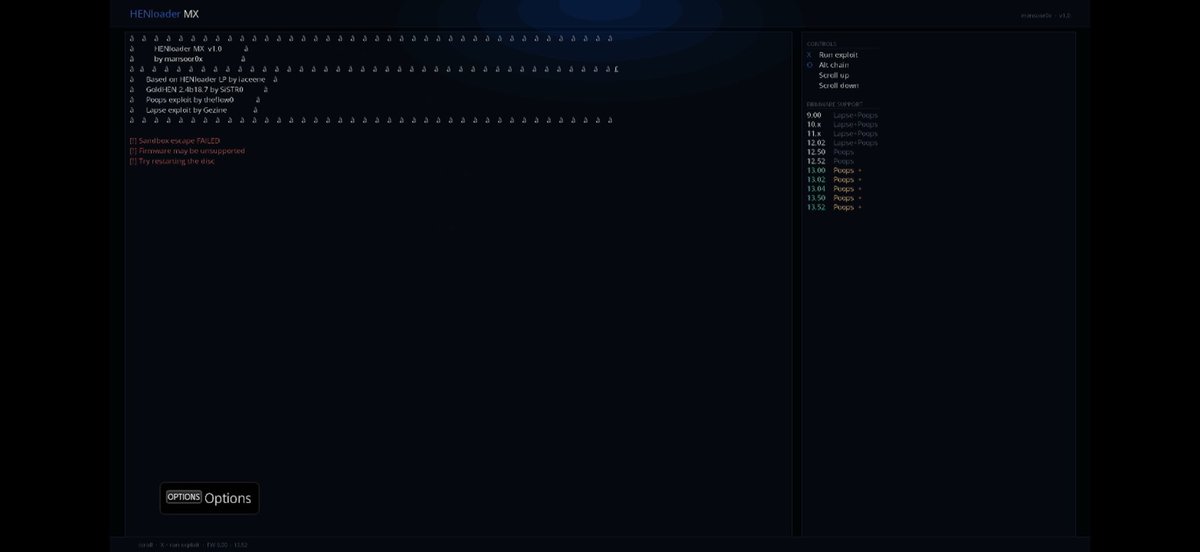Select firmware row 13.52
Screen dimensions: 1200x552
[834, 207]
